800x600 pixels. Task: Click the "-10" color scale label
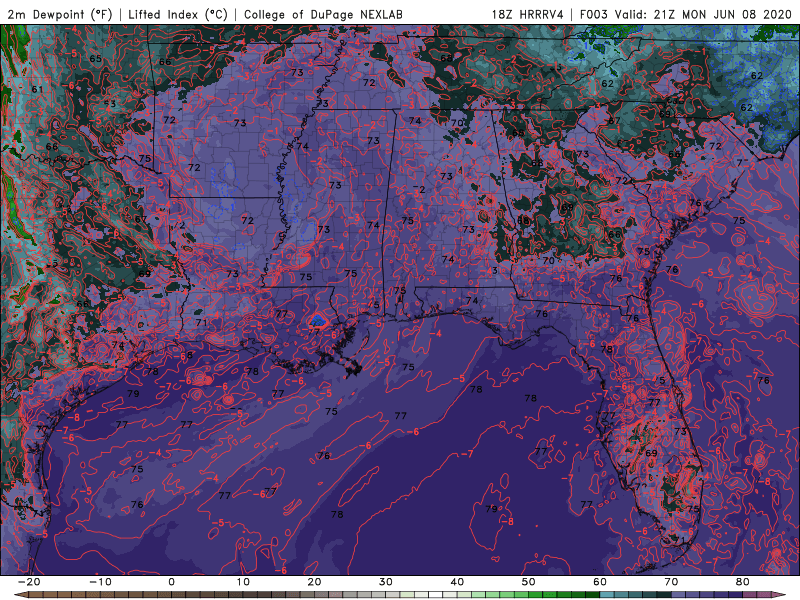coord(100,582)
